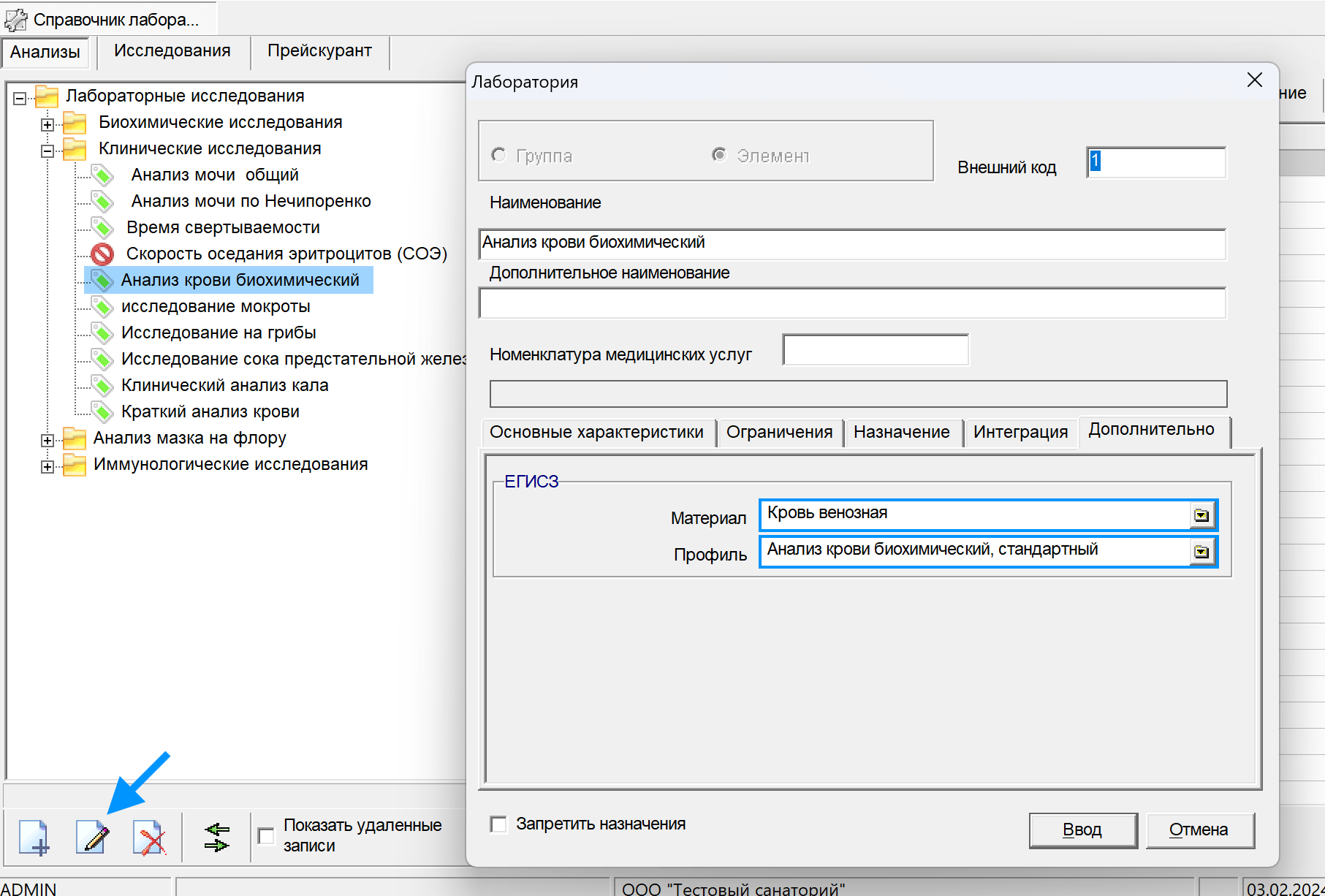Expand the Иммунологические исследования folder
1325x896 pixels.
pos(48,466)
